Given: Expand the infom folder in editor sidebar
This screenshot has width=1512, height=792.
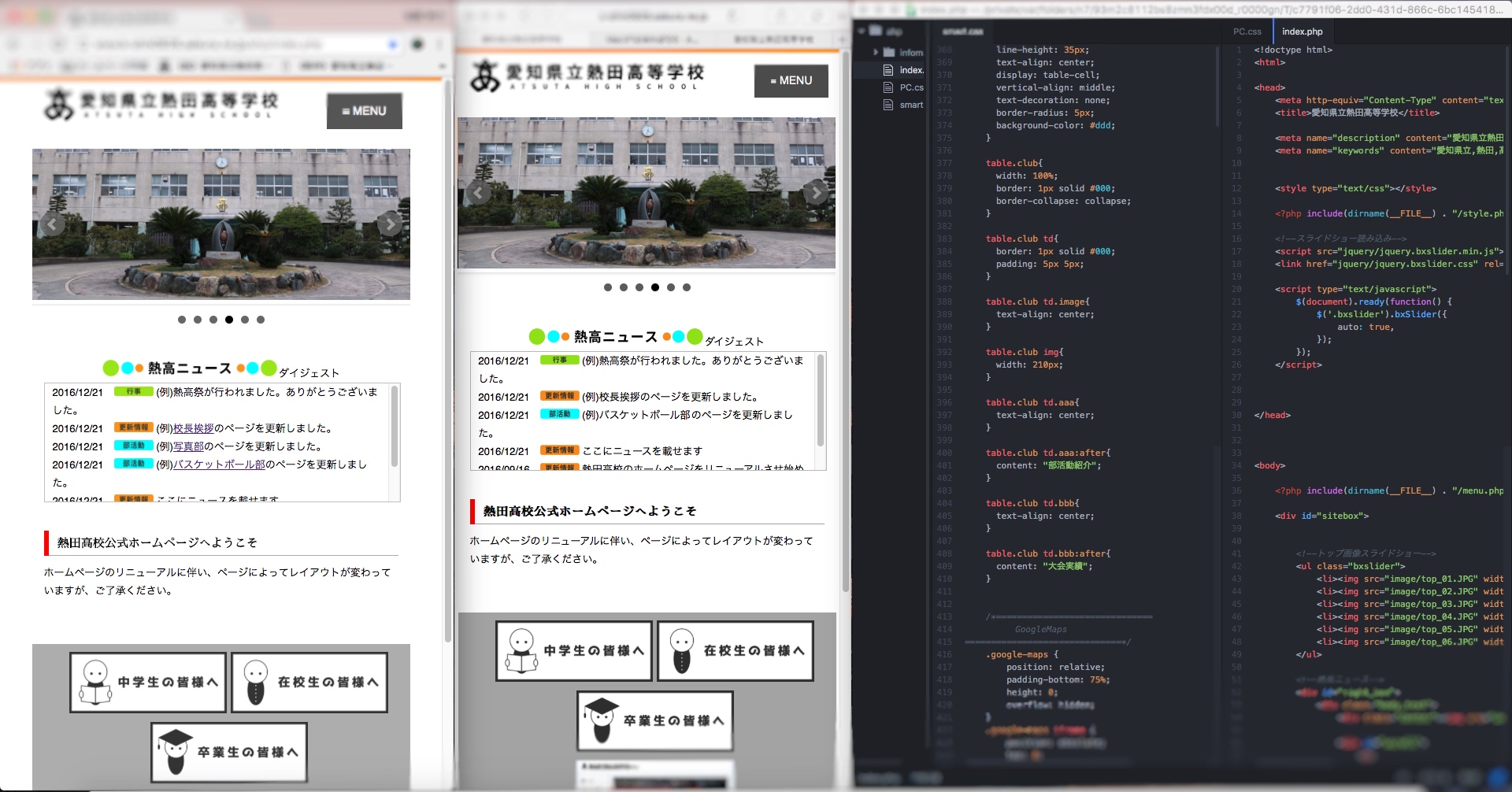Looking at the screenshot, I should pos(876,53).
